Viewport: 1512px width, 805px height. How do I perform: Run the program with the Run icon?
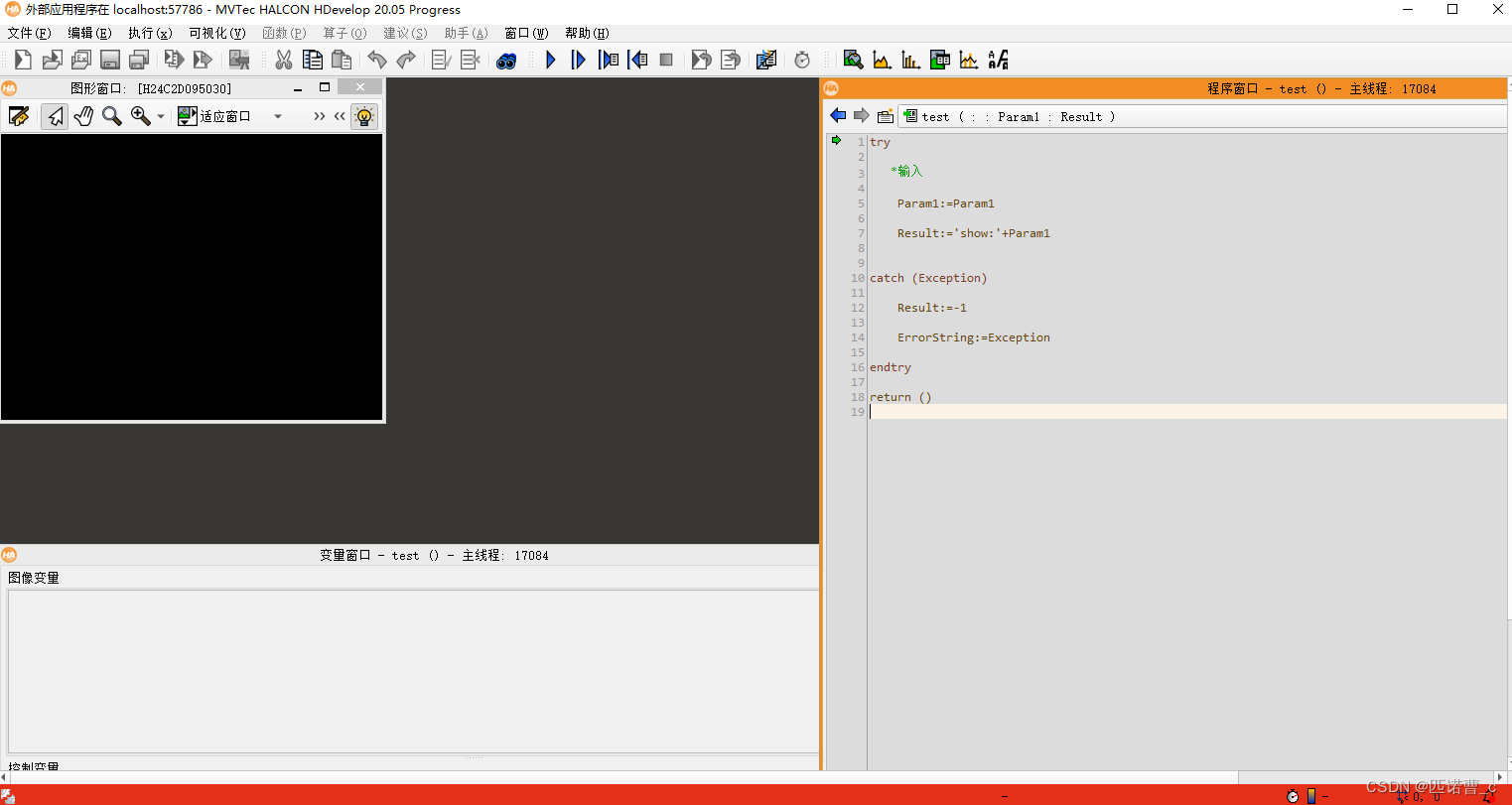coord(551,60)
